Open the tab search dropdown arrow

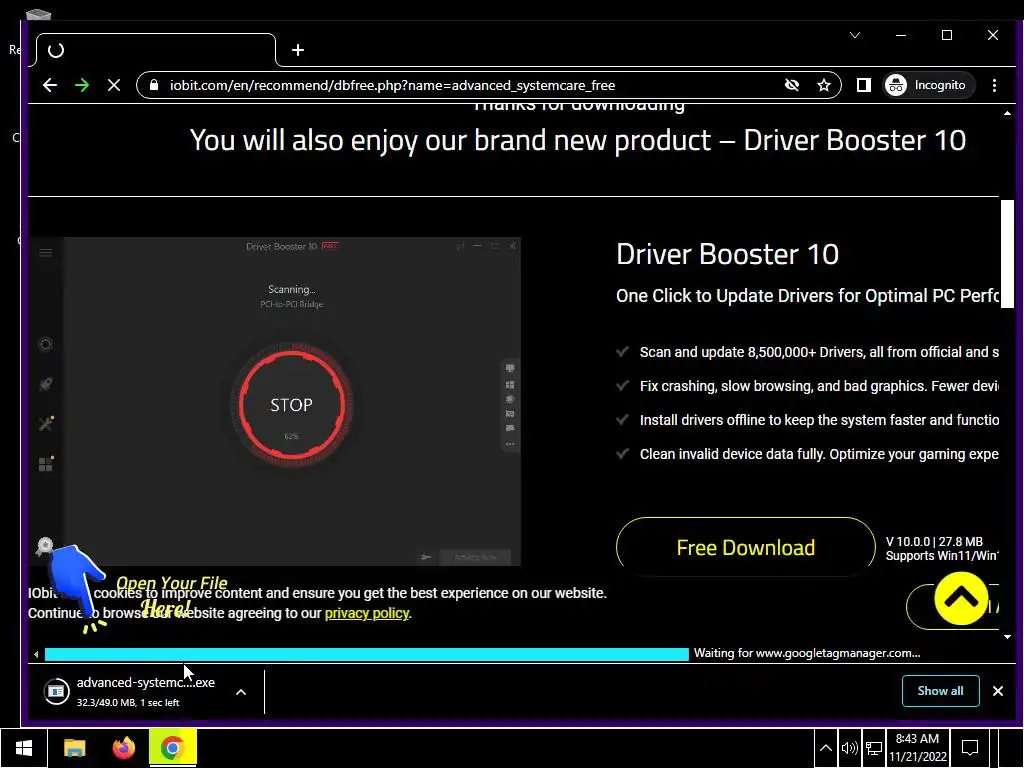click(855, 35)
